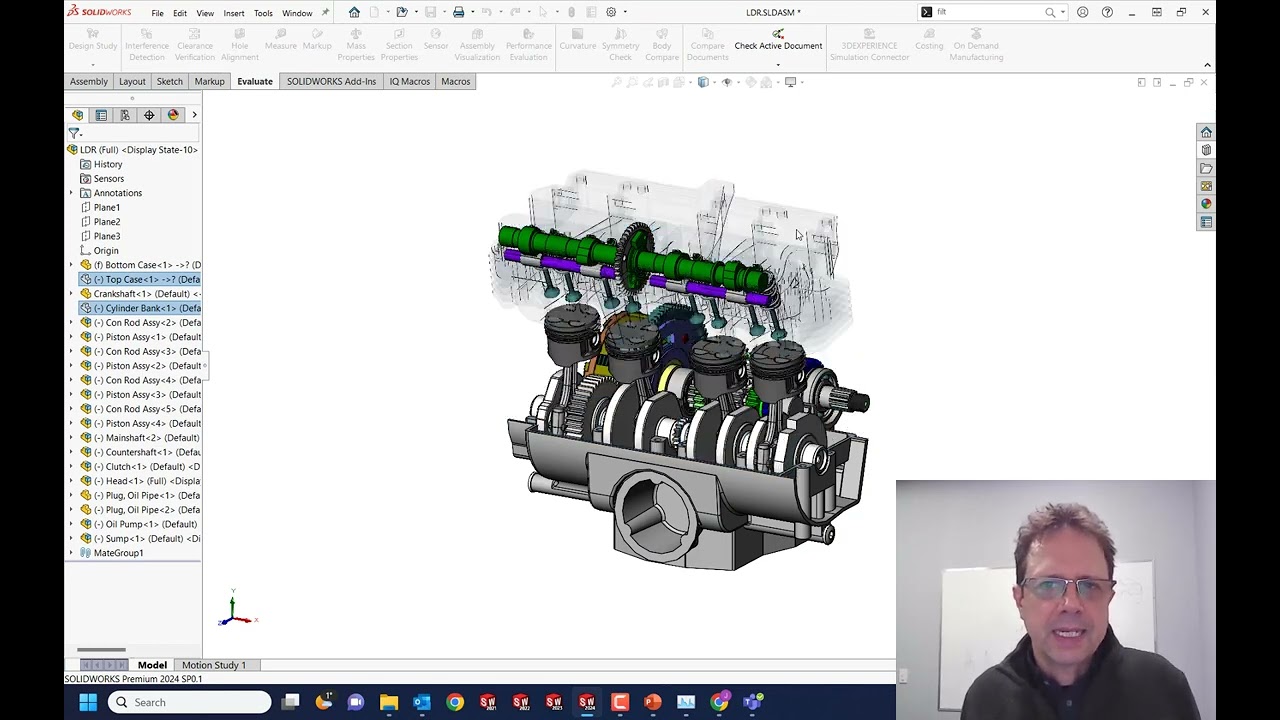
Task: Click Display Style cube icon in view toolbar
Action: click(703, 82)
